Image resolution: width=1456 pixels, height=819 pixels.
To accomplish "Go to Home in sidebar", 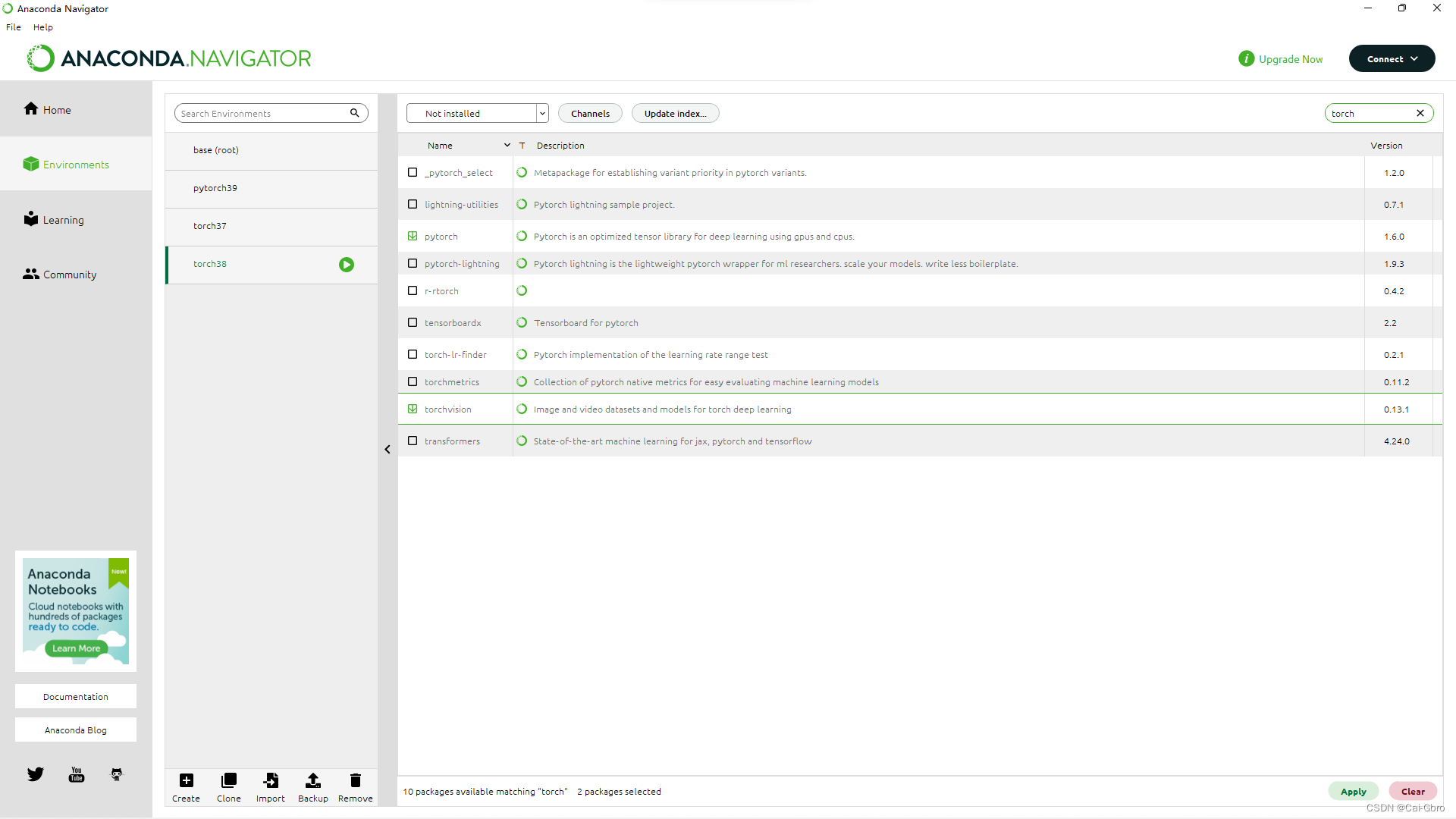I will tap(47, 109).
